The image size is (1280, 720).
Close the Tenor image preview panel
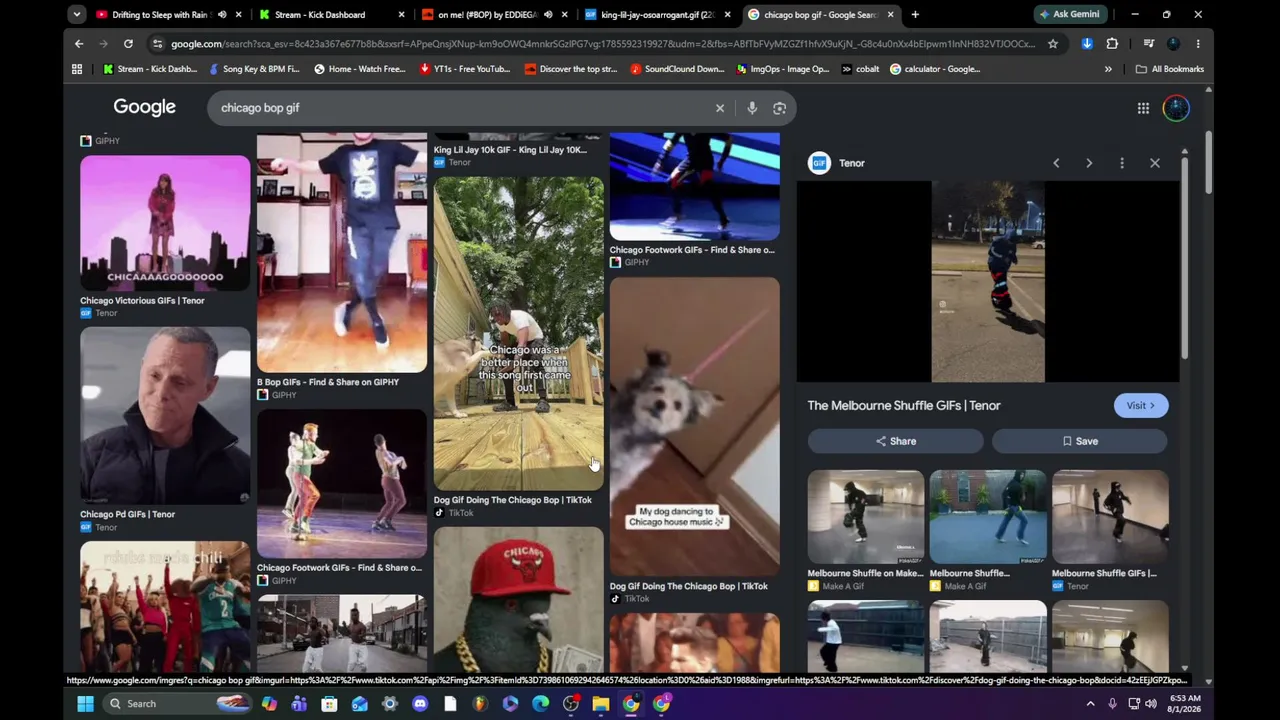click(1155, 163)
